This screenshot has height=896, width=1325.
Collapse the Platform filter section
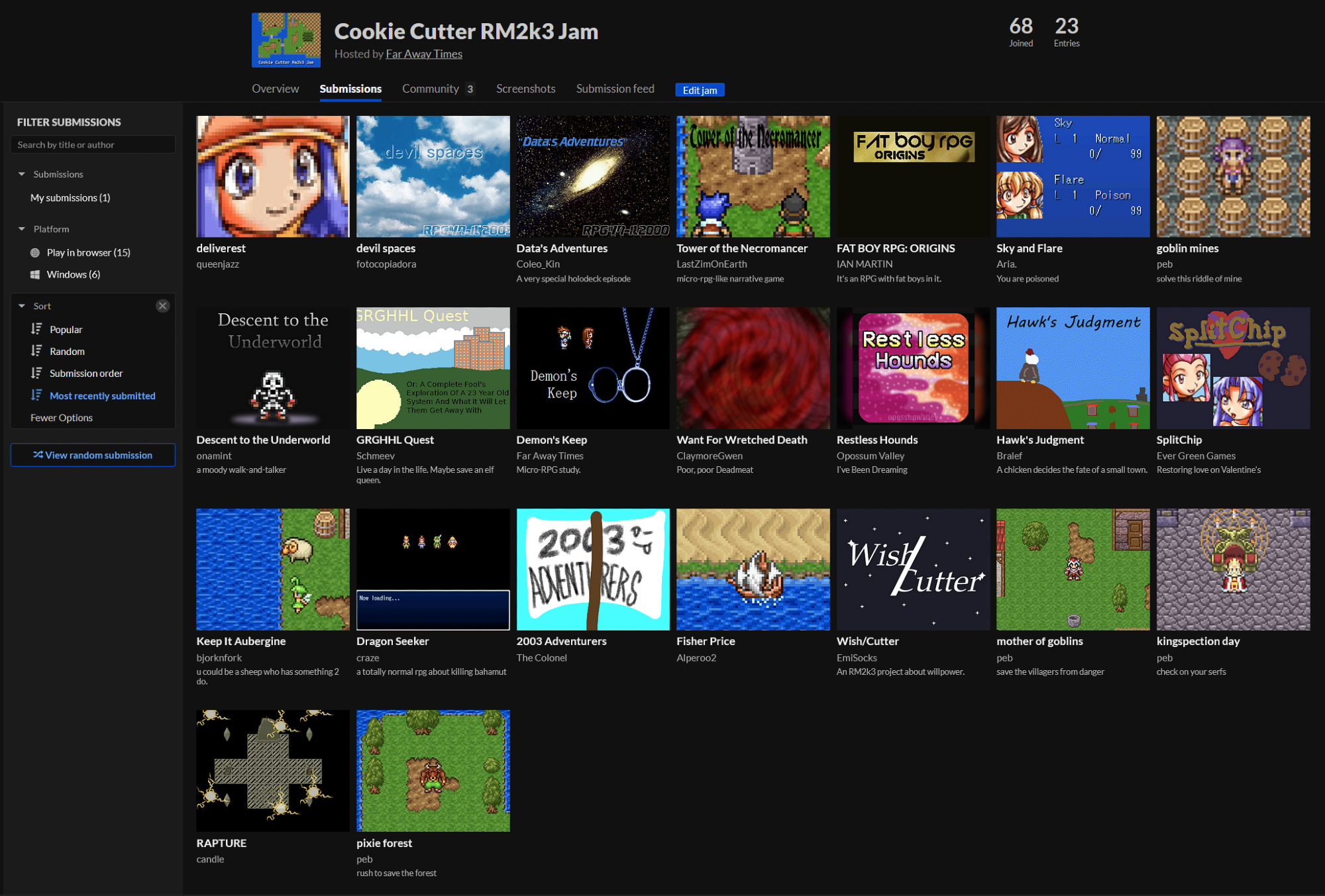point(22,229)
